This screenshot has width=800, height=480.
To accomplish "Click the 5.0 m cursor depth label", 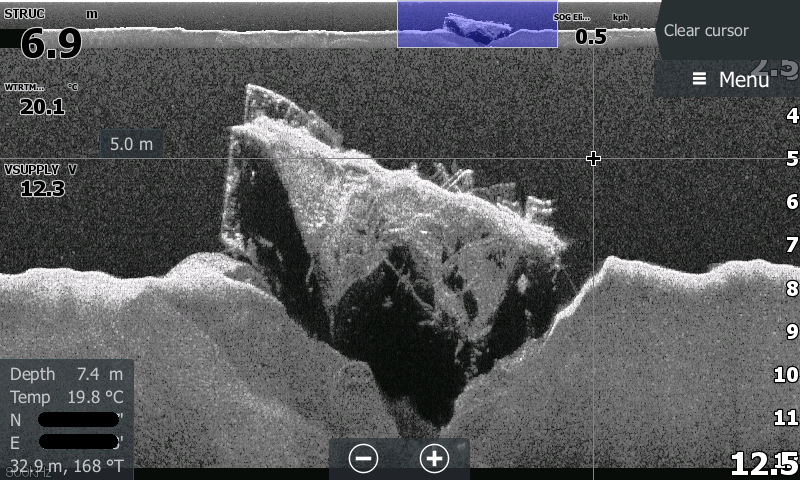I will [131, 144].
